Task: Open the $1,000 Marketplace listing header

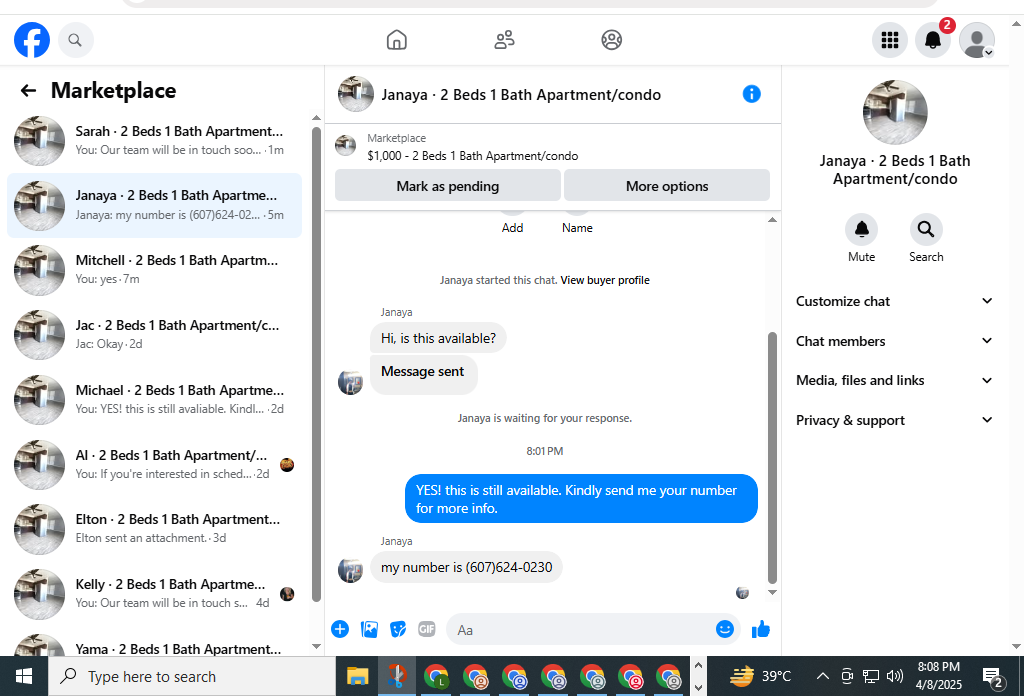Action: (x=472, y=155)
